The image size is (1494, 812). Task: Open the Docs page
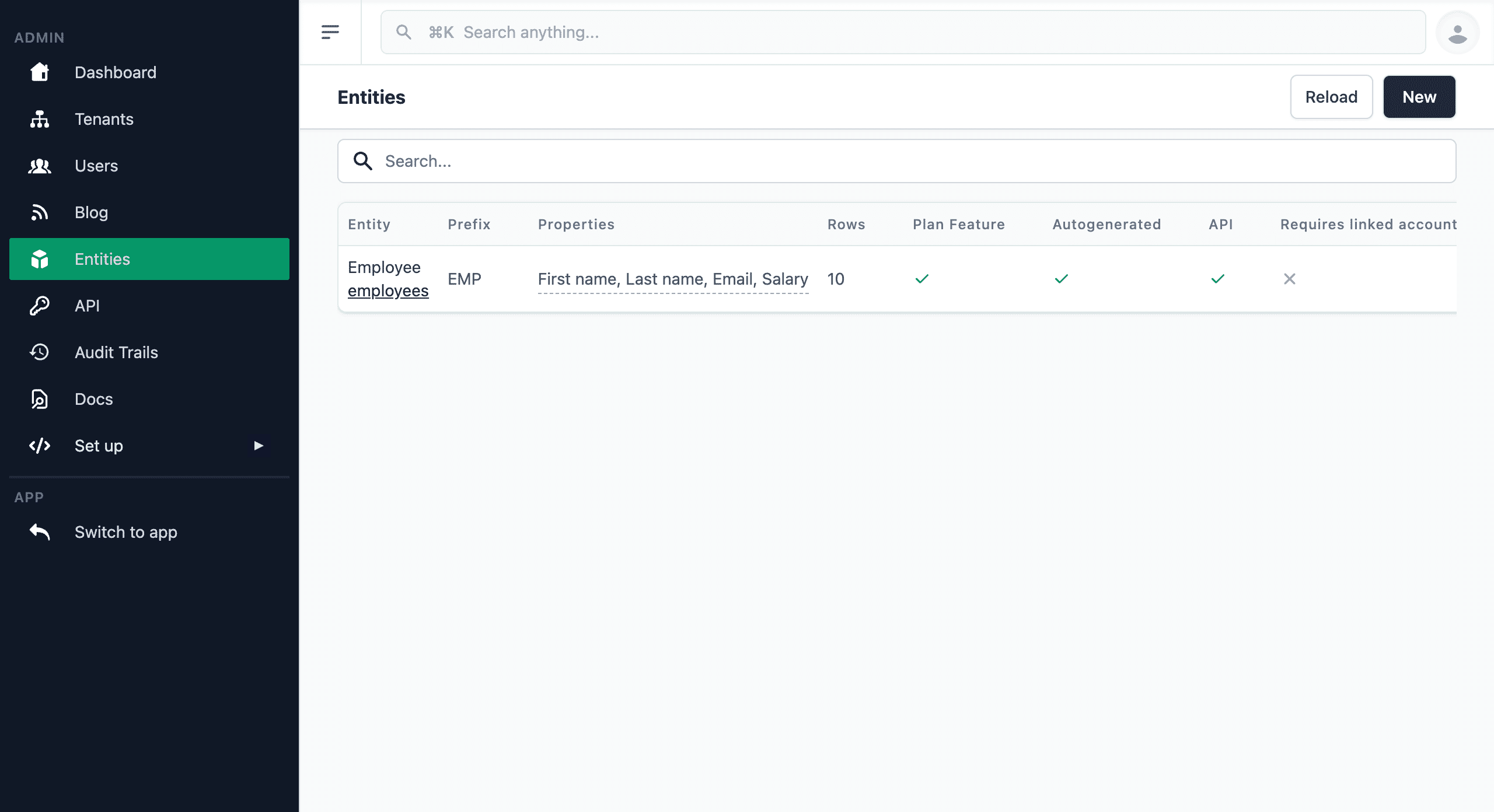click(x=149, y=399)
